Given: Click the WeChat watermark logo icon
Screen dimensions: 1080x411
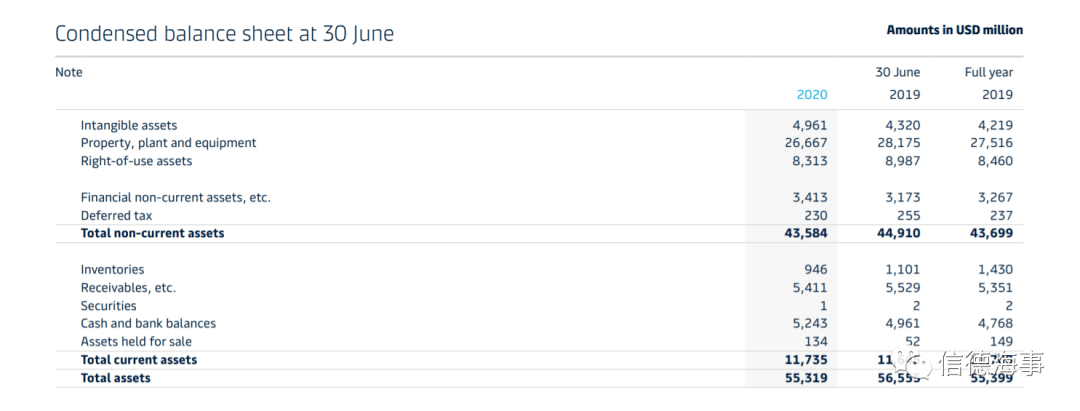Looking at the screenshot, I should [x=911, y=362].
